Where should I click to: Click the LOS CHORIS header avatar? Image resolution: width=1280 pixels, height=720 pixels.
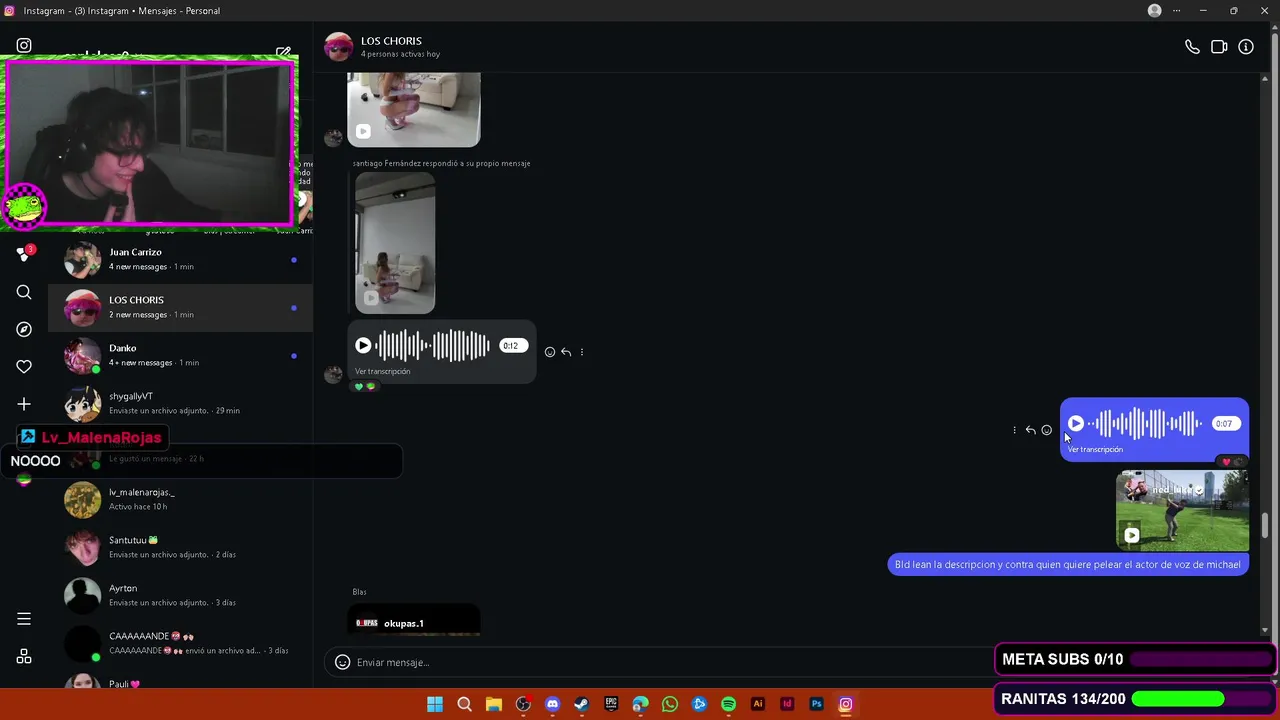pos(339,46)
